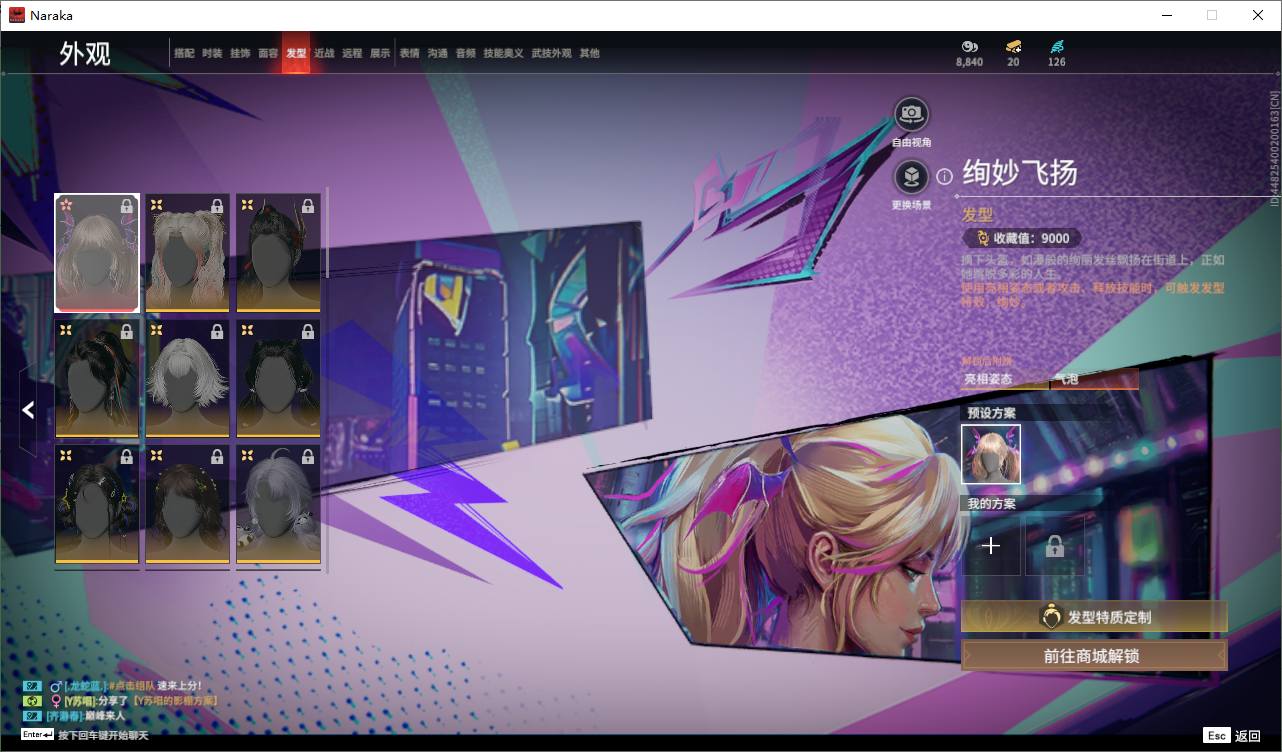Open the 面容 tab
This screenshot has height=752, width=1282.
[x=268, y=53]
